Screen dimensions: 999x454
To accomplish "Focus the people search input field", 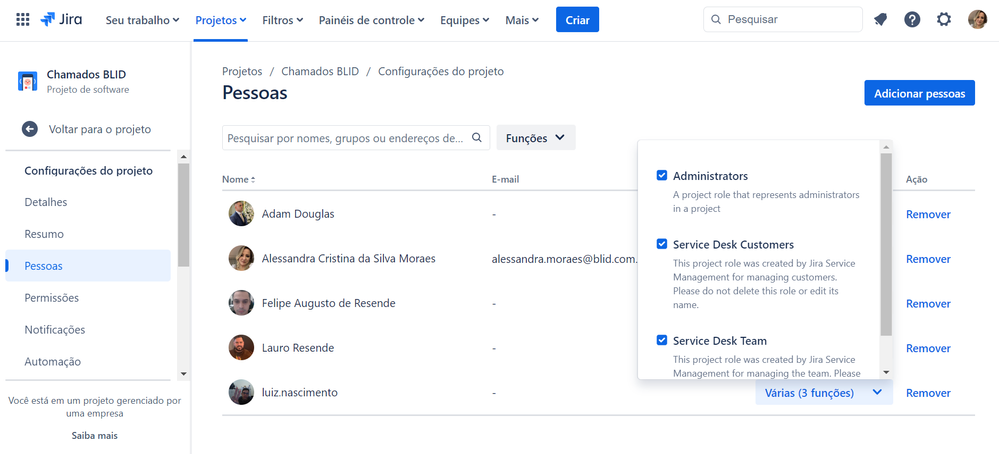I will tap(356, 138).
